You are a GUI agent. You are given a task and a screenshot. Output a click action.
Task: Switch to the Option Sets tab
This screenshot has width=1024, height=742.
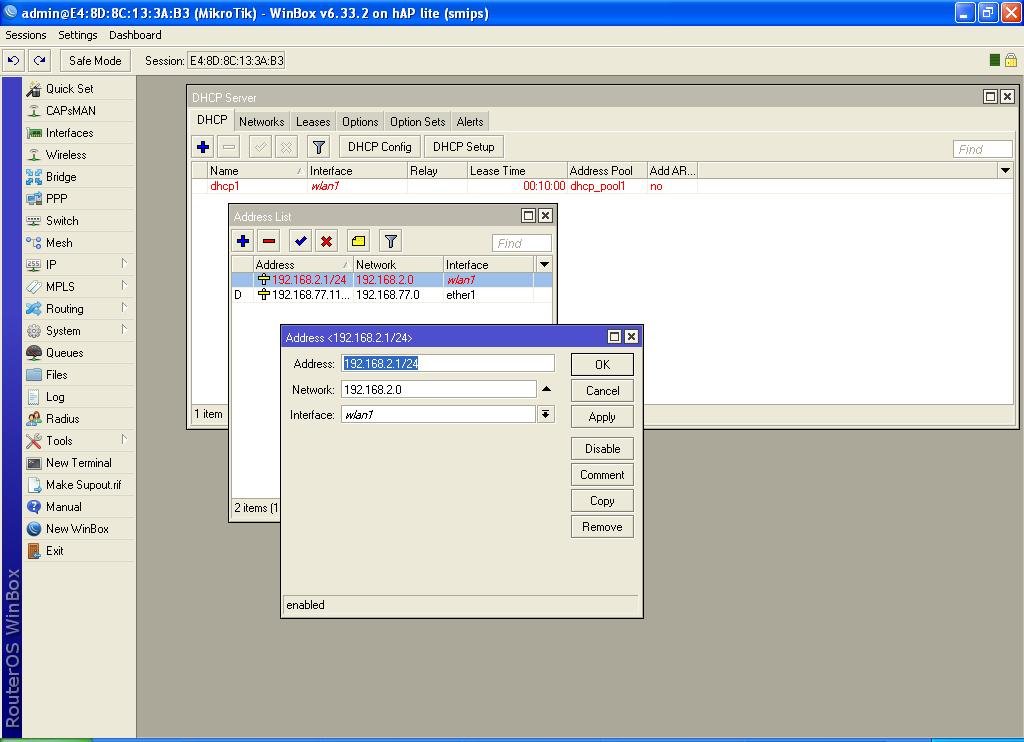(417, 122)
